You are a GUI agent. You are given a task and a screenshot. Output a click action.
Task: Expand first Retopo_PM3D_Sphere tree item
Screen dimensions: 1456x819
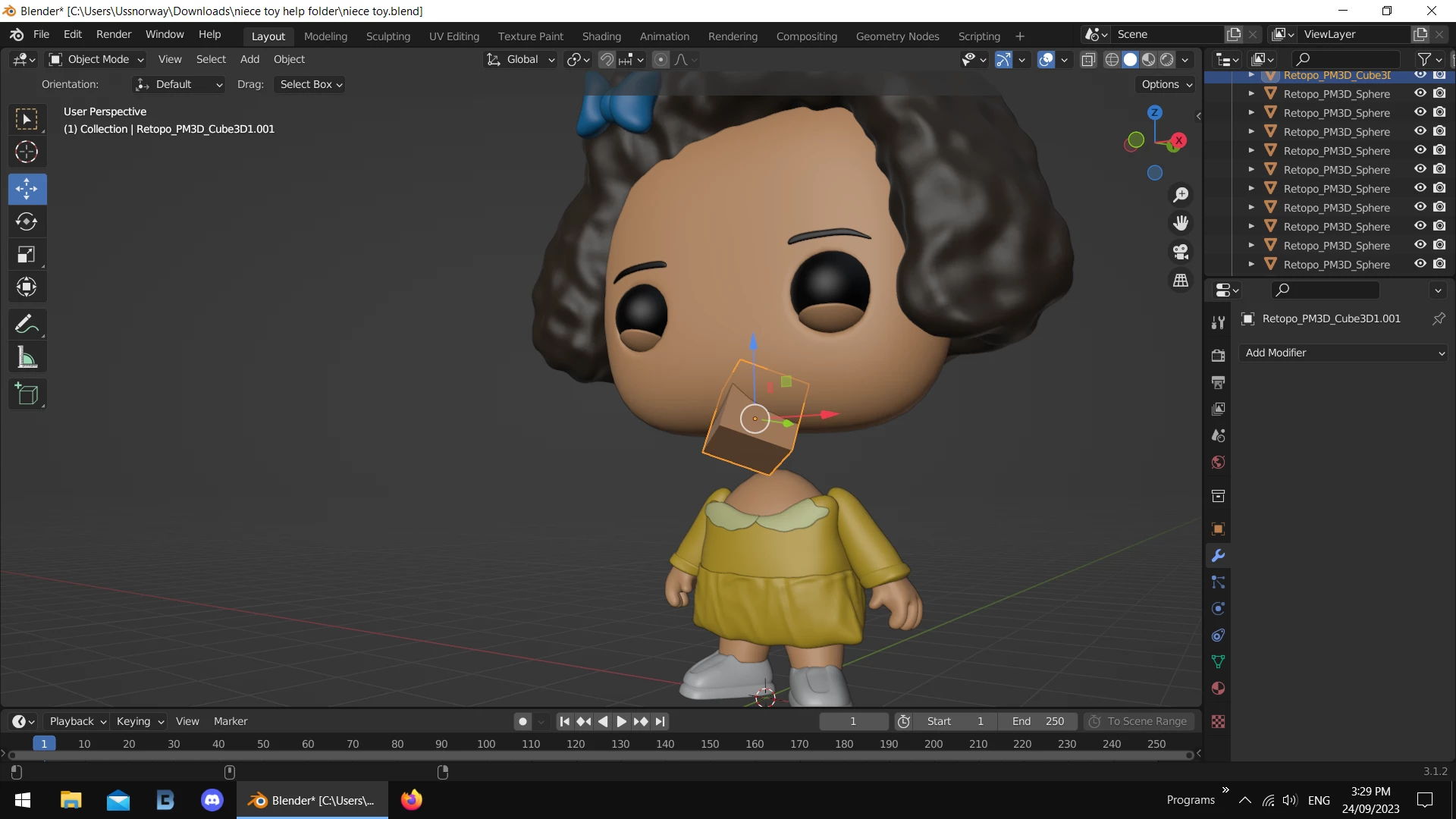coord(1251,94)
